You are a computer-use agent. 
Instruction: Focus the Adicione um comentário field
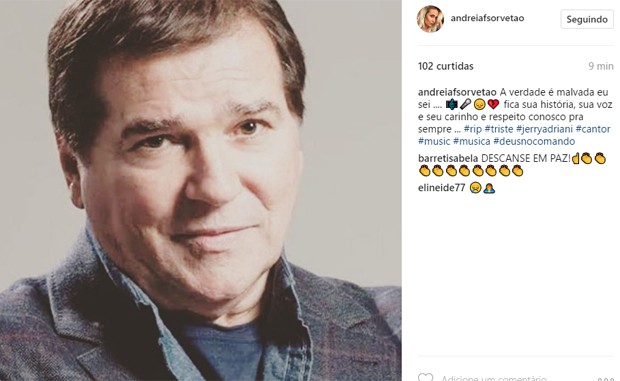point(493,378)
